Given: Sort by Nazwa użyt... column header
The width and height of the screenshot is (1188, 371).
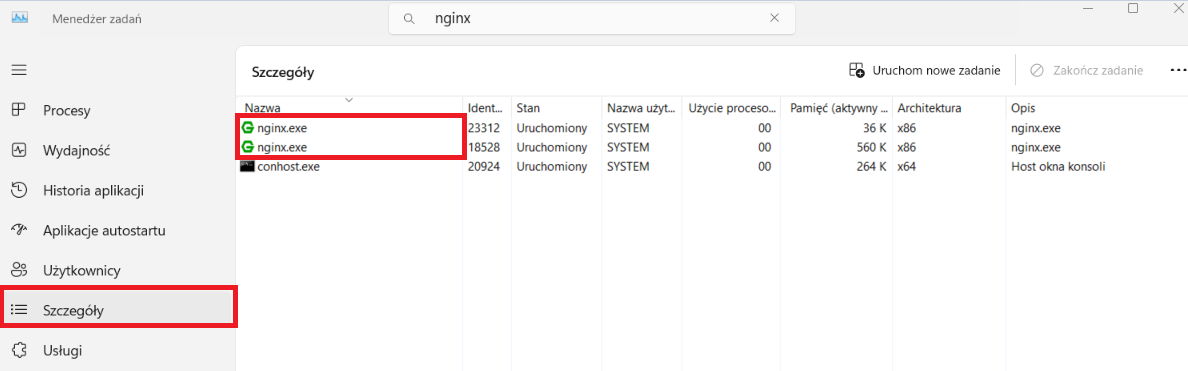Looking at the screenshot, I should click(642, 108).
